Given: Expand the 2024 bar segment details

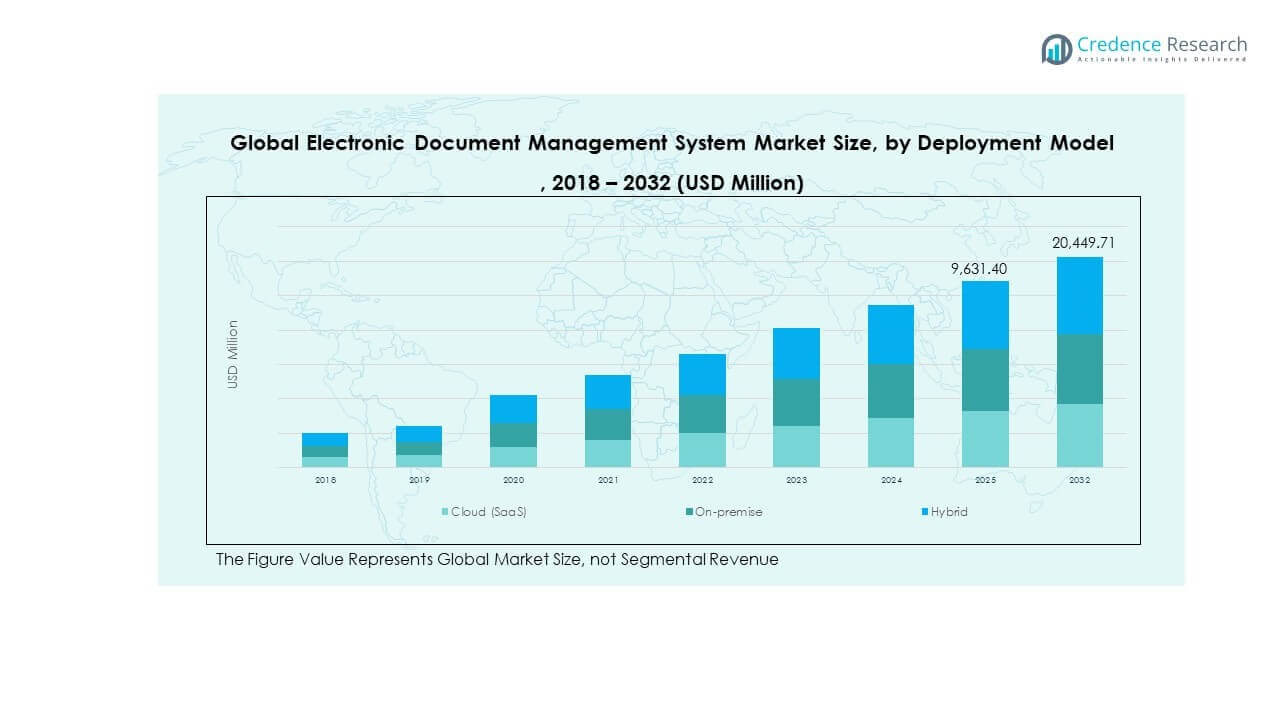Looking at the screenshot, I should pos(891,385).
